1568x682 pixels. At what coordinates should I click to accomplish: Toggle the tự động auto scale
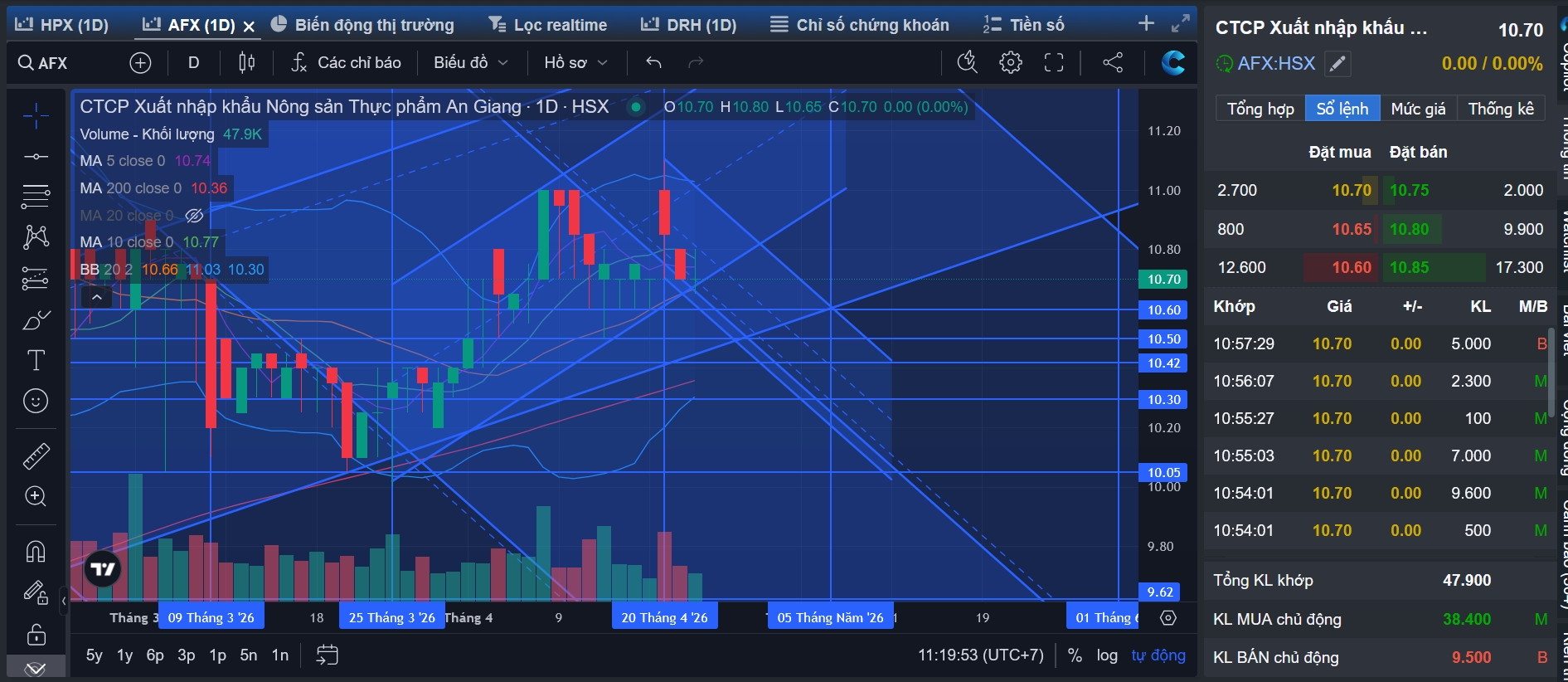click(x=1158, y=655)
